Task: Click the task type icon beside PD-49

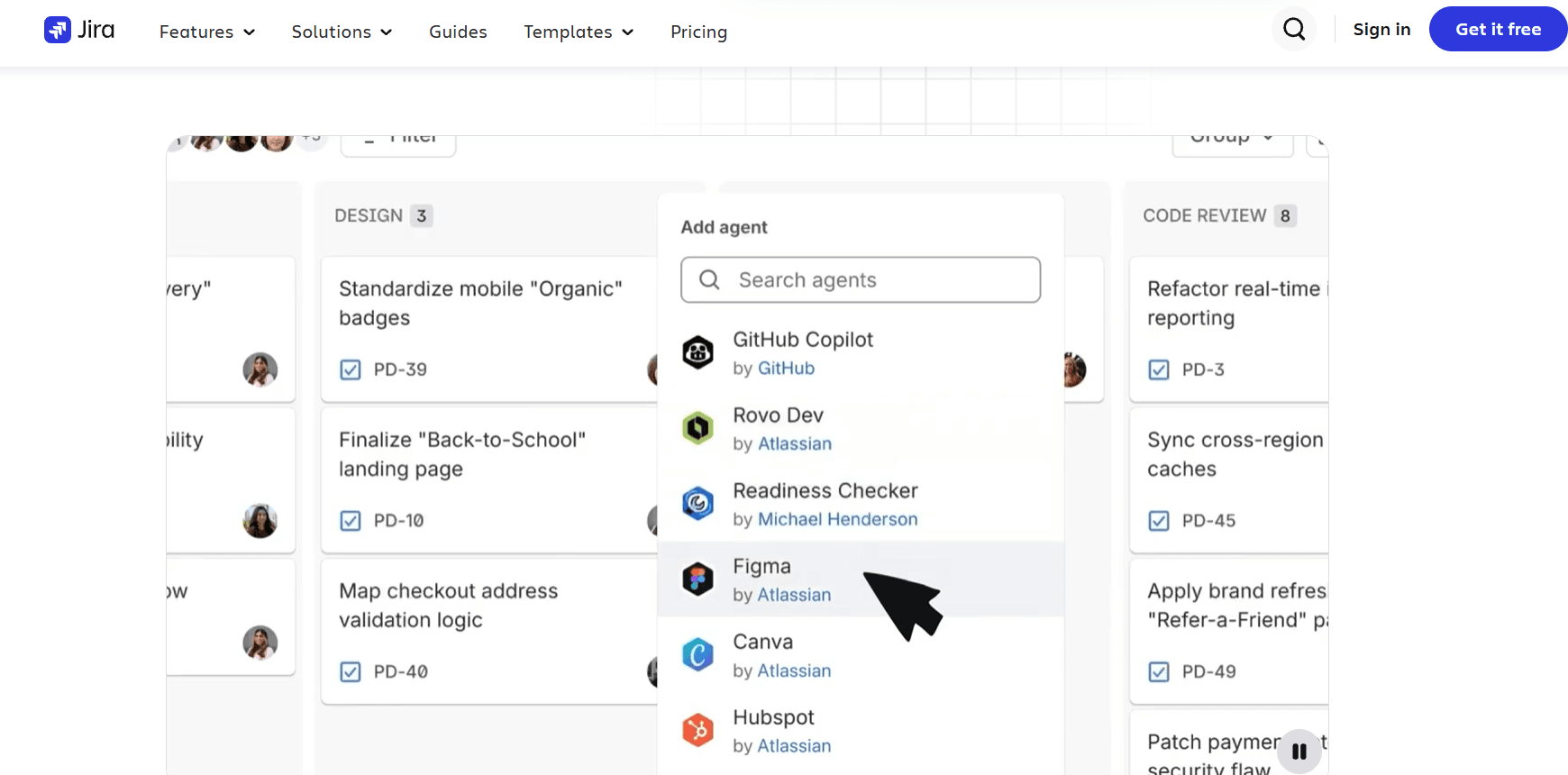Action: click(x=1159, y=672)
